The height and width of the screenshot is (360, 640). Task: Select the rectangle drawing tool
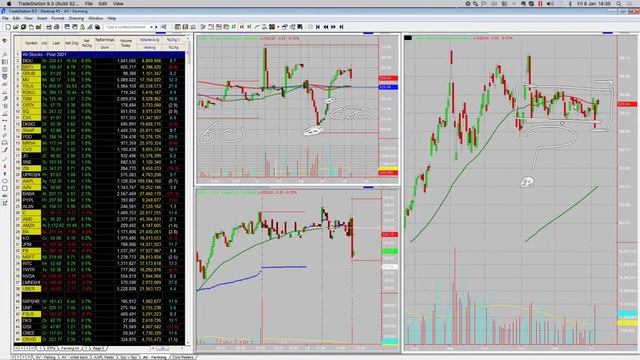(5, 188)
